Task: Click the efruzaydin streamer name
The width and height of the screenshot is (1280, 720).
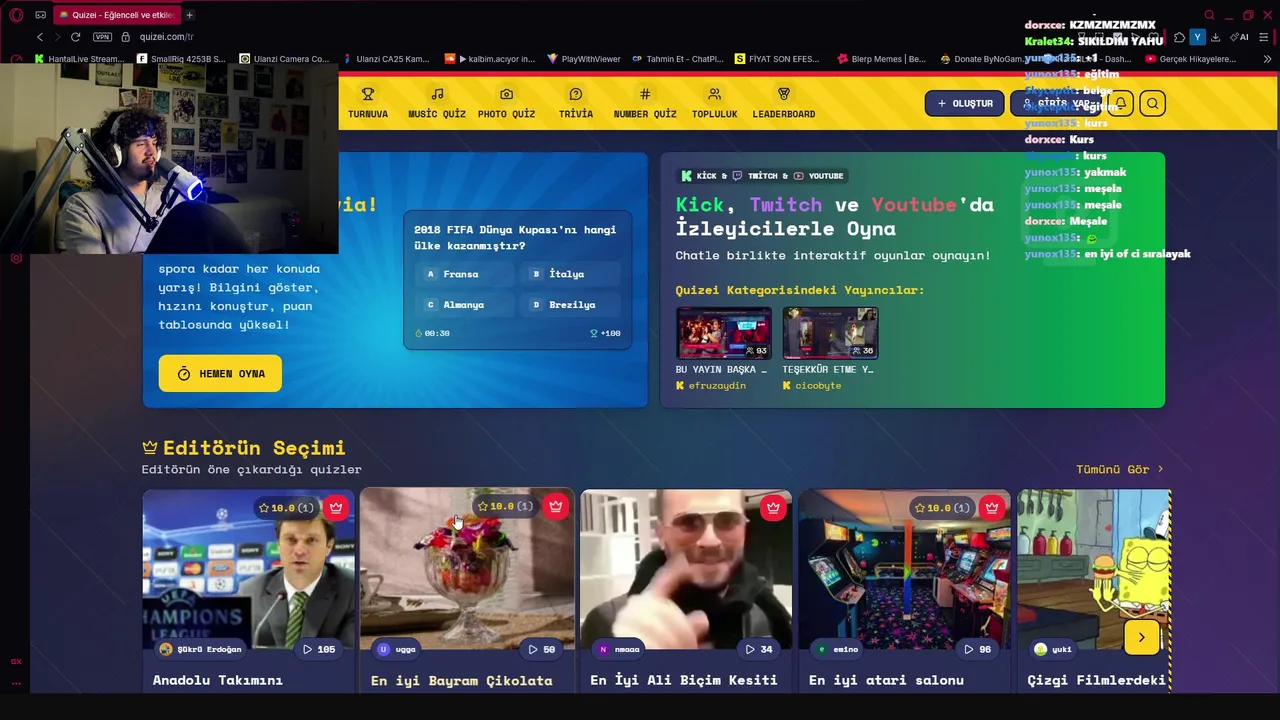Action: tap(716, 386)
